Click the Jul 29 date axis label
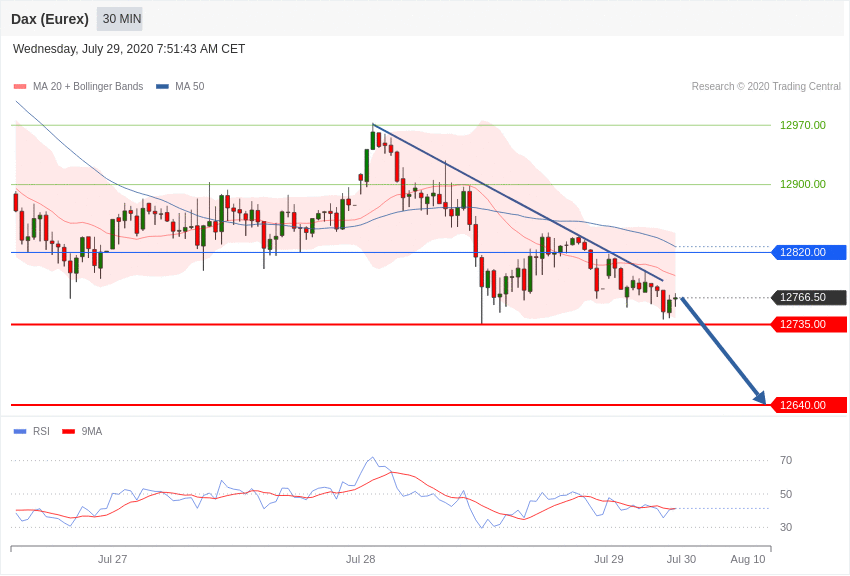 (609, 559)
